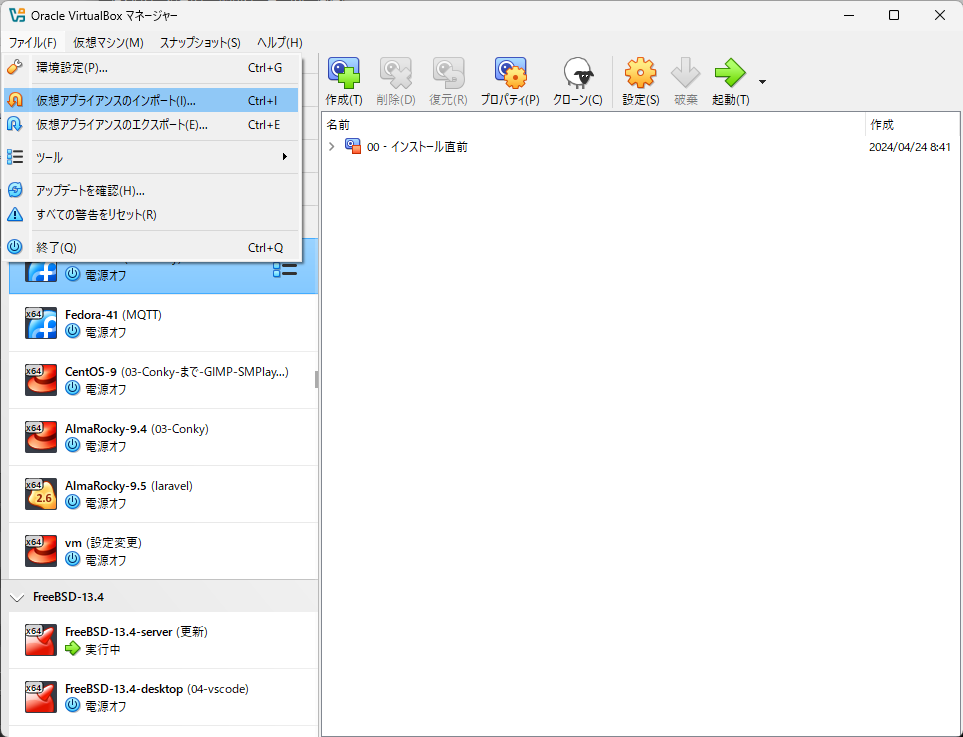The height and width of the screenshot is (737, 963).
Task: Click the vm (設定変更) OS icon
Action: point(41,552)
